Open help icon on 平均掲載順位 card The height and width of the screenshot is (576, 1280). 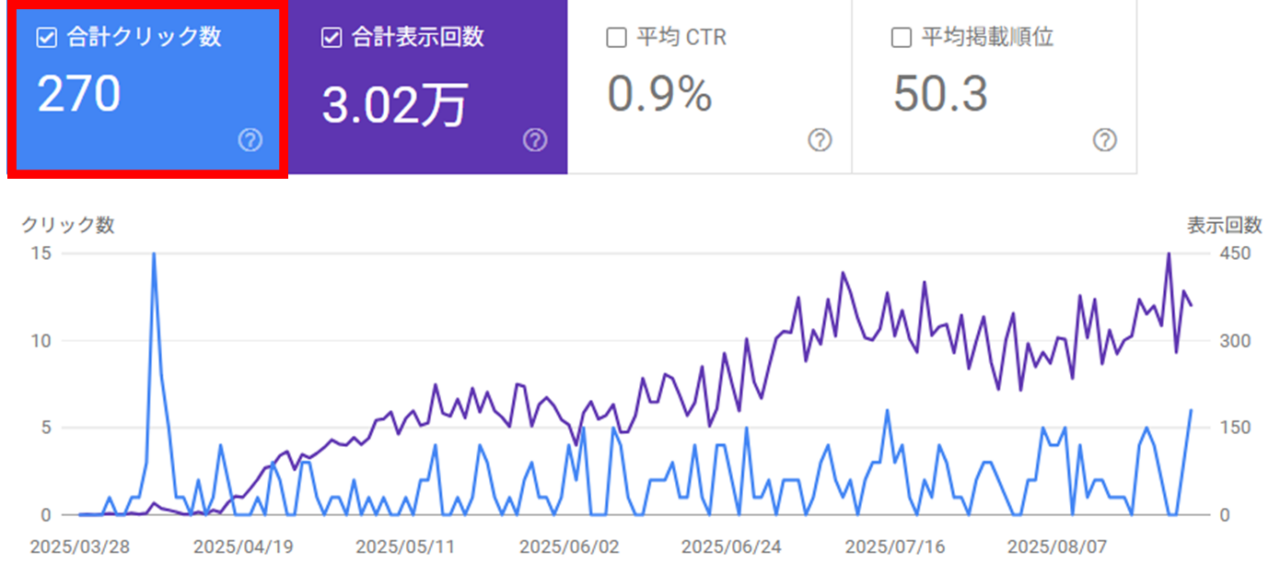point(1104,140)
